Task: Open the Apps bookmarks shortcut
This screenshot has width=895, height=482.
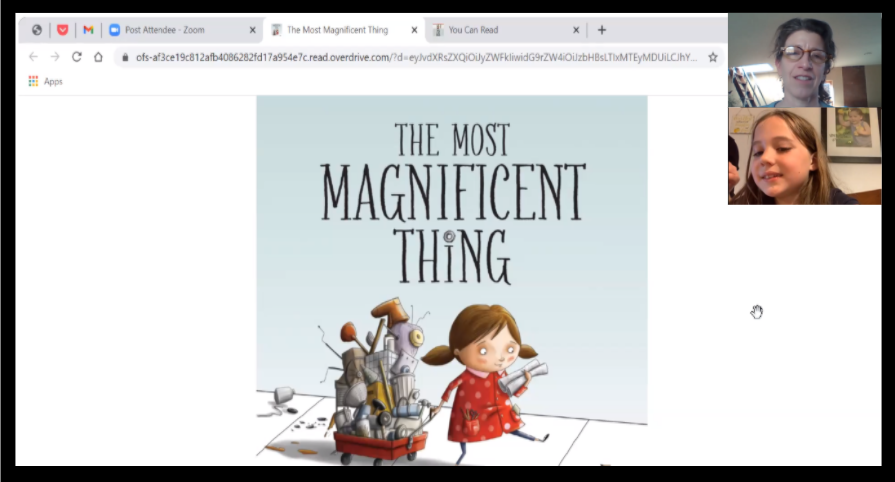Action: click(45, 81)
